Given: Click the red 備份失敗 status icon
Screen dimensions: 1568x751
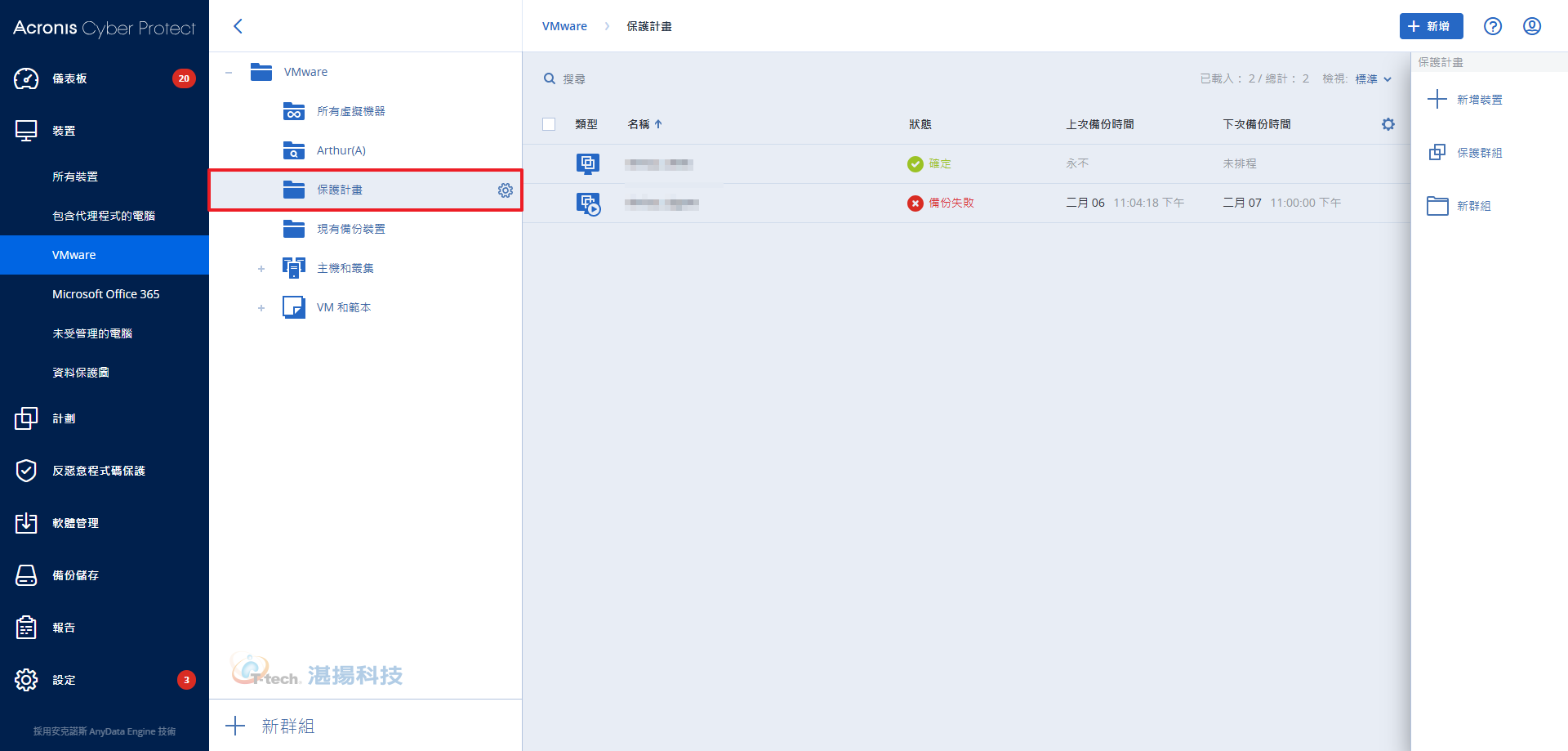Looking at the screenshot, I should point(915,203).
